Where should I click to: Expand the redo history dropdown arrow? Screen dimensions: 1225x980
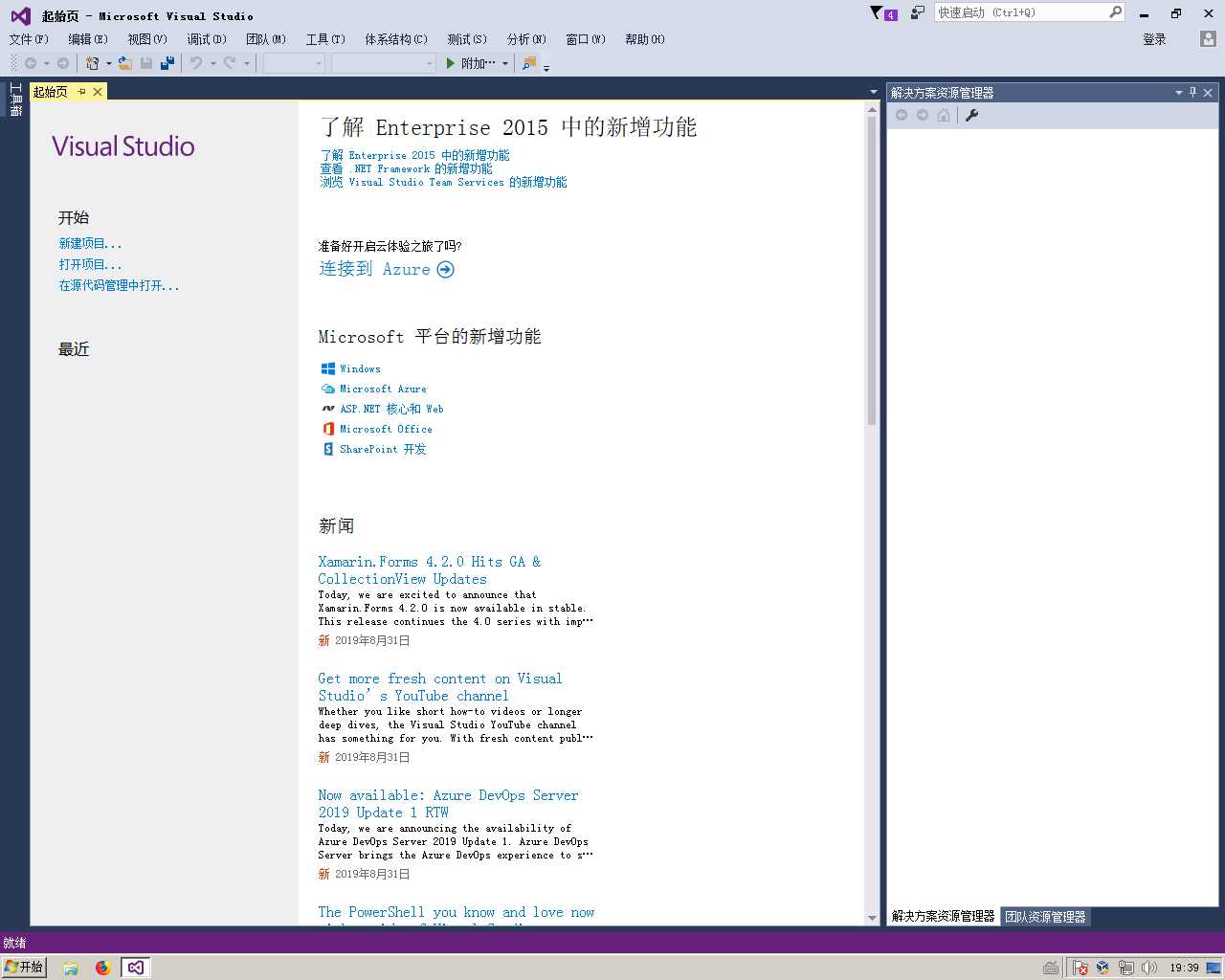point(246,64)
